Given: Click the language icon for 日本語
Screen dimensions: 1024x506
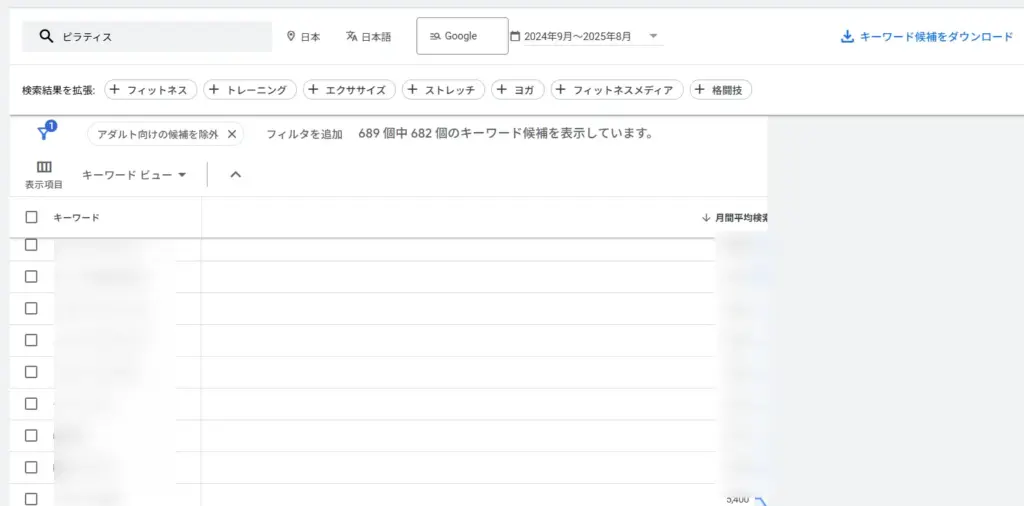Looking at the screenshot, I should pyautogui.click(x=351, y=37).
